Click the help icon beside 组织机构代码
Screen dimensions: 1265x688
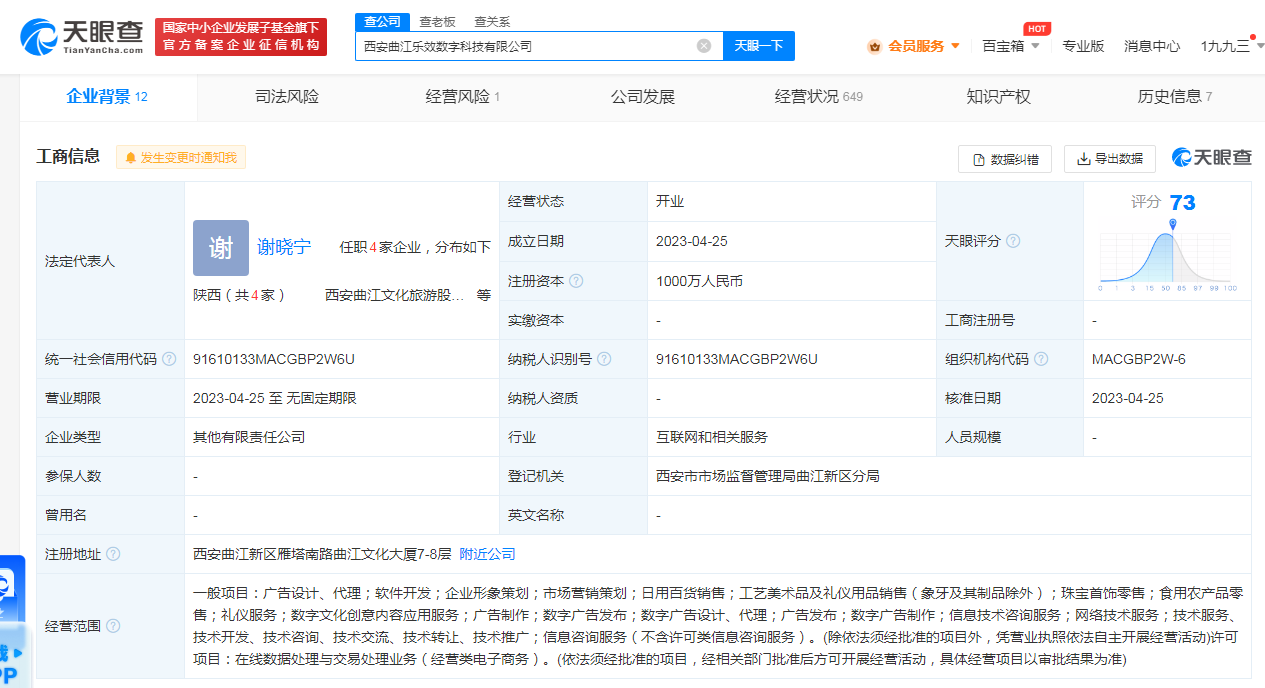click(1041, 359)
